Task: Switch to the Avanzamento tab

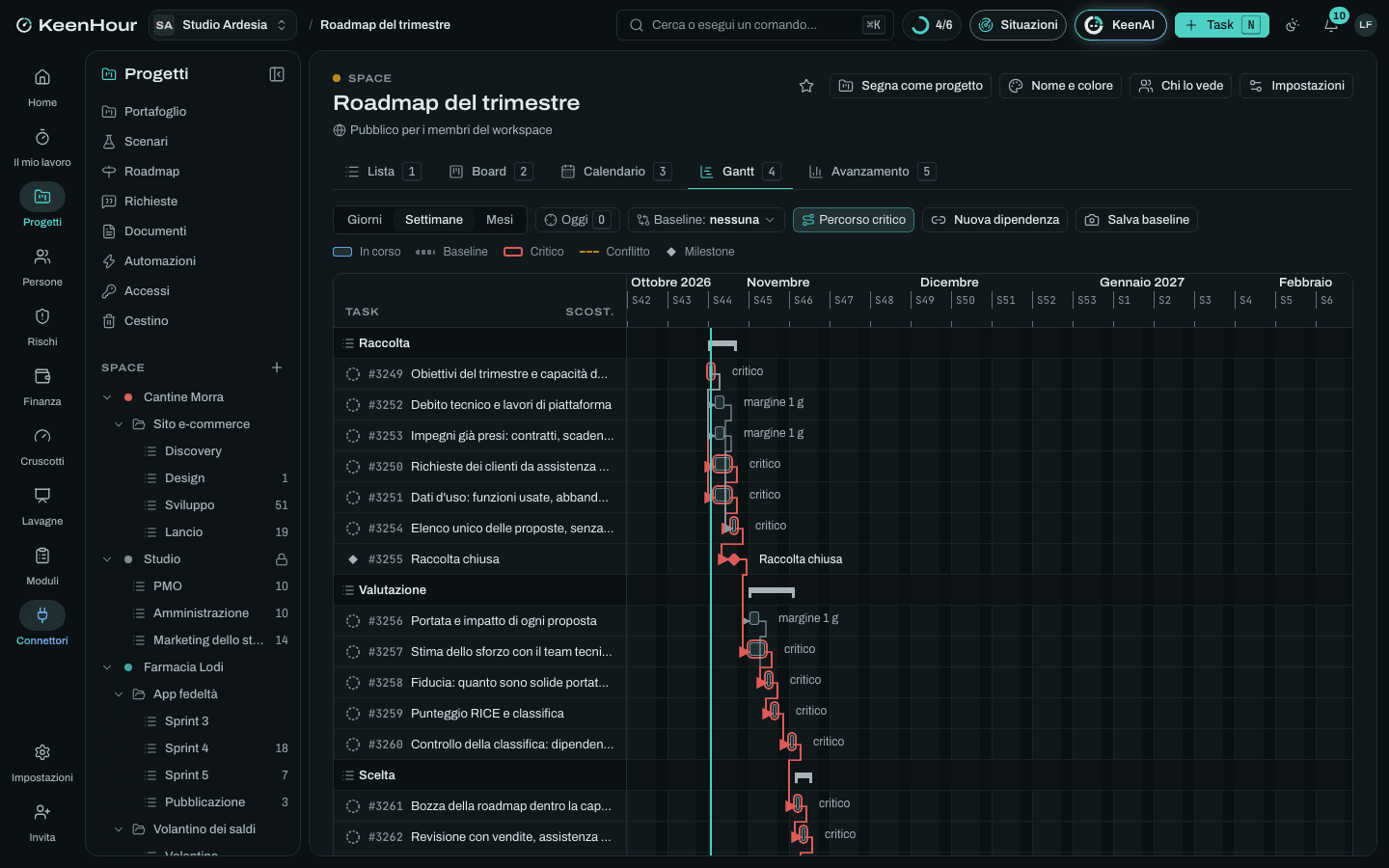Action: tap(871, 172)
